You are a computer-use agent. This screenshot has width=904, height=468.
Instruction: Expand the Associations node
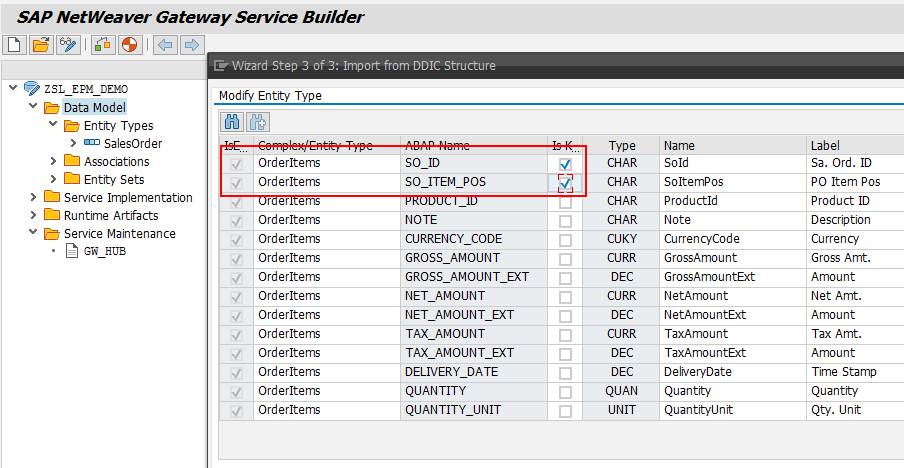[x=53, y=161]
